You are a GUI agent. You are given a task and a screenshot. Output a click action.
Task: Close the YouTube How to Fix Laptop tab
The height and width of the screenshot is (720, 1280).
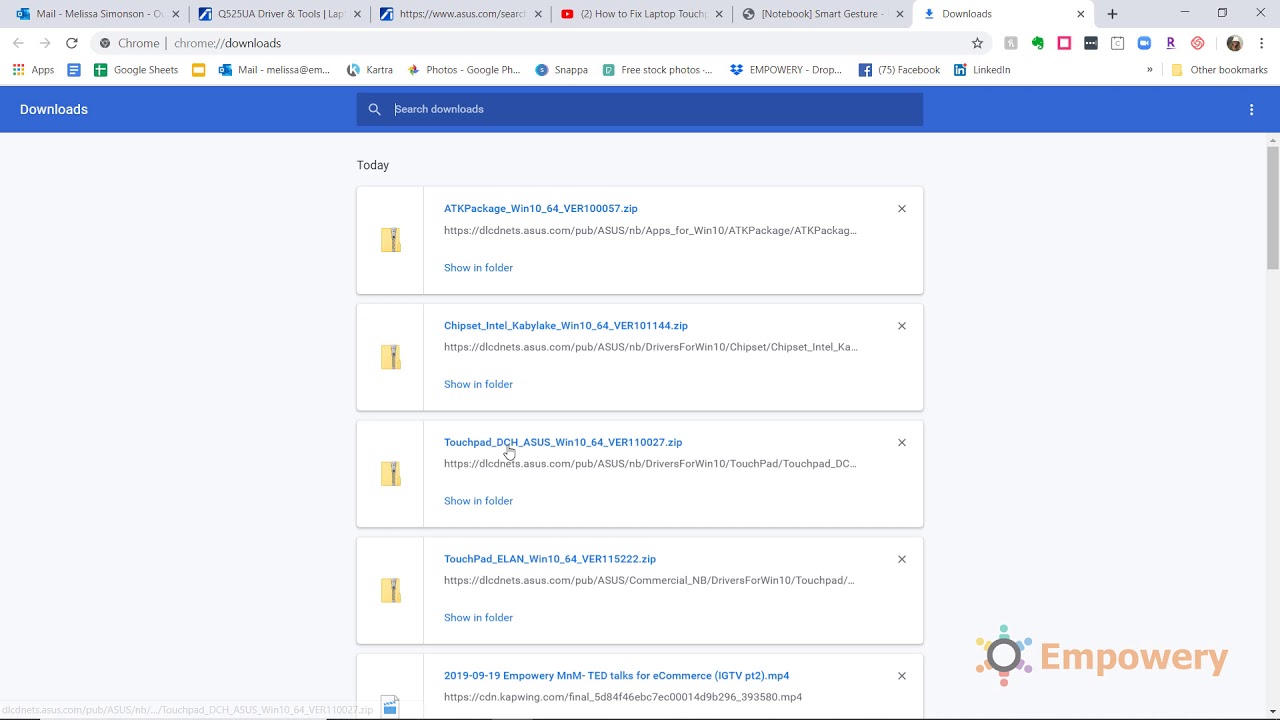[720, 14]
